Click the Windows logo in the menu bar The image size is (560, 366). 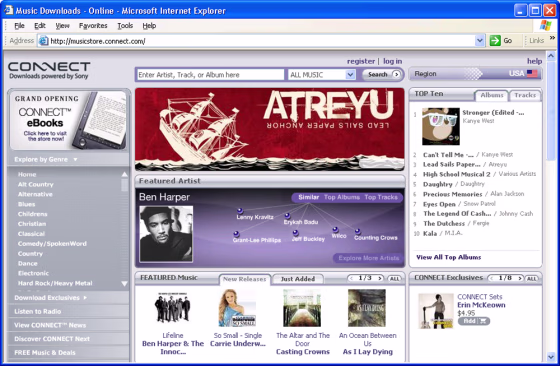point(545,25)
